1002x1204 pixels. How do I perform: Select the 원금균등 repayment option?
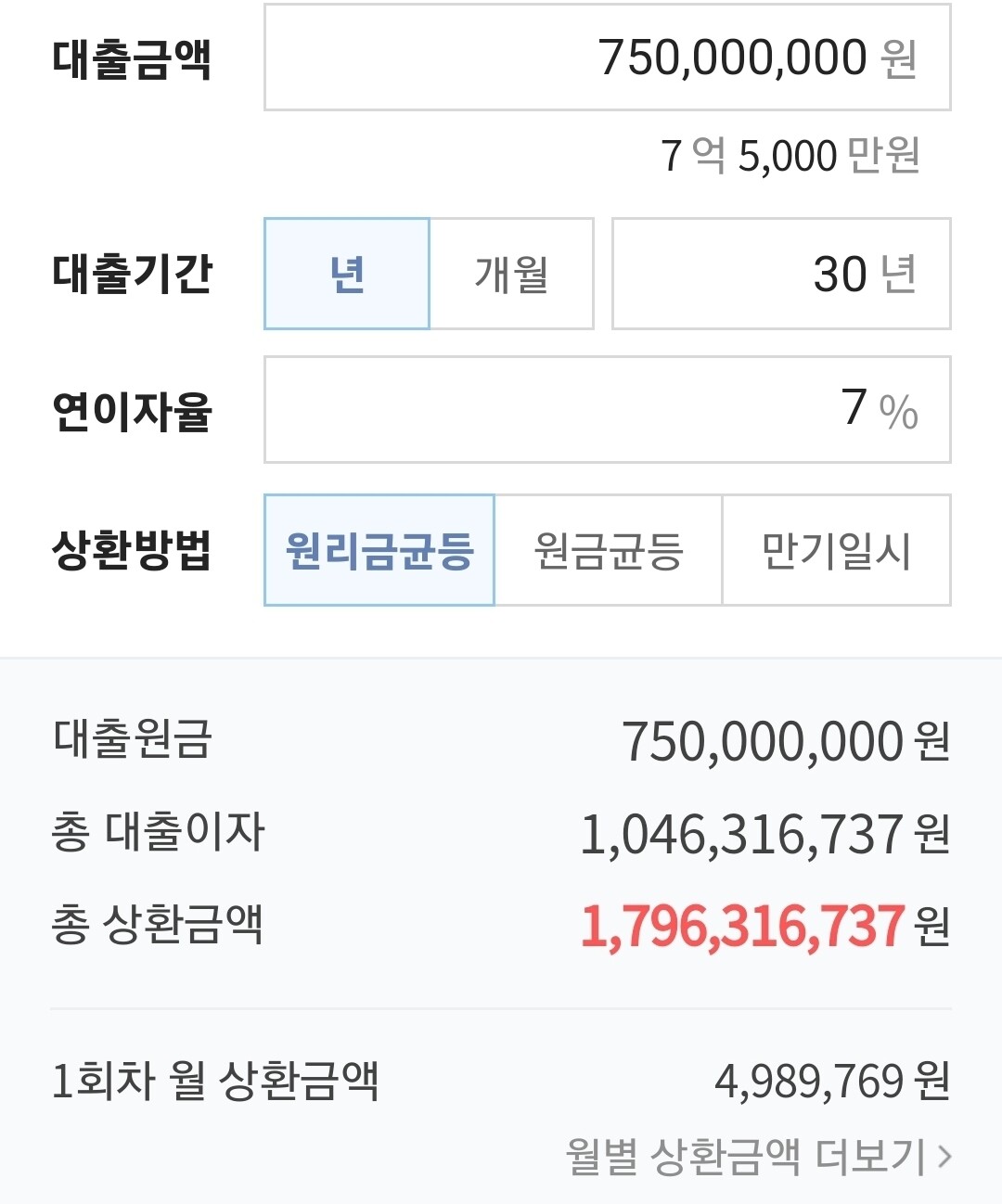click(608, 551)
